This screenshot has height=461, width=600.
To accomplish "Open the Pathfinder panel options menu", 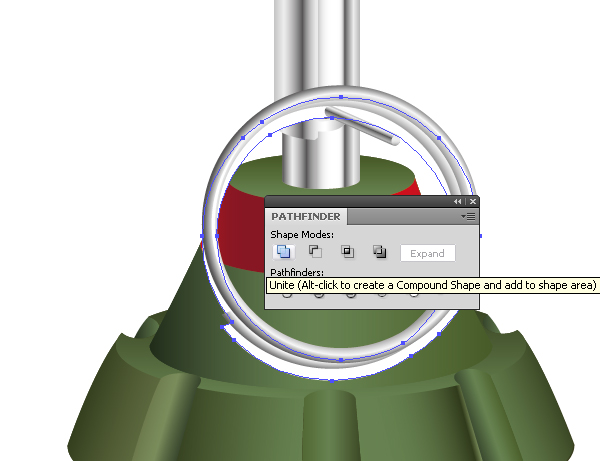I will (468, 217).
